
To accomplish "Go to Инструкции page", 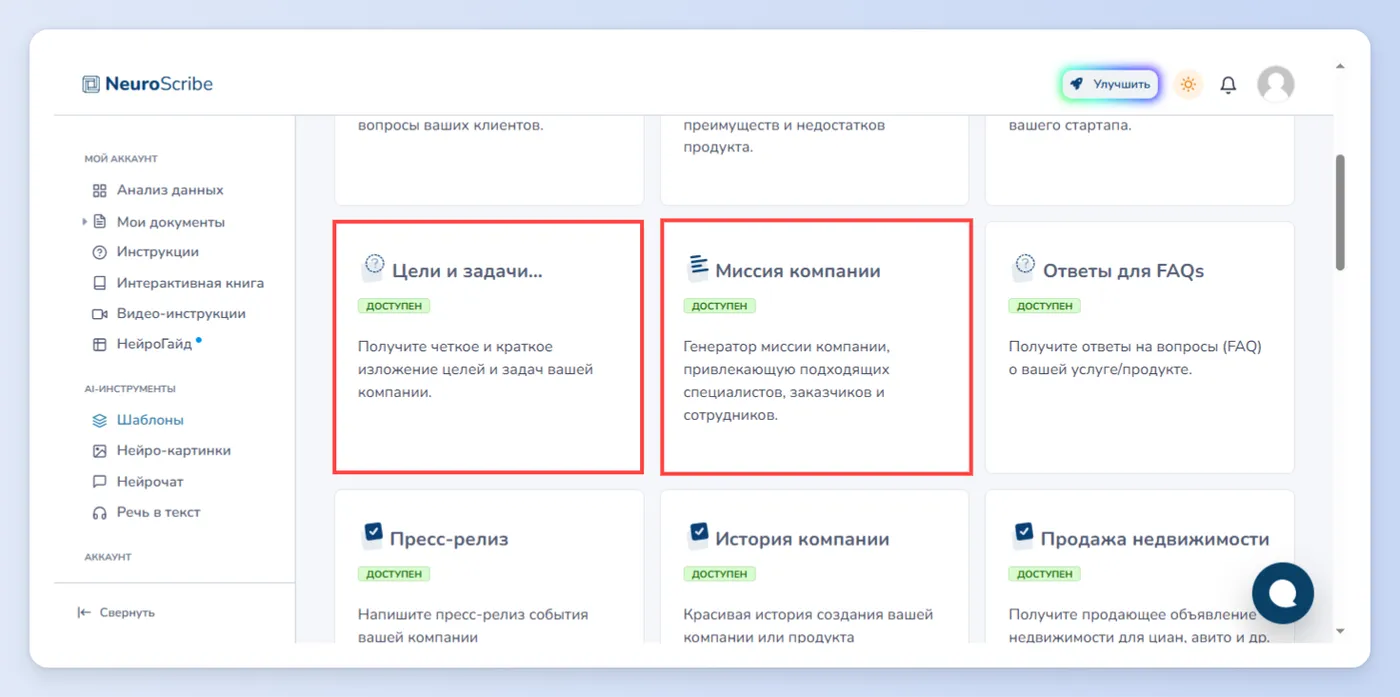I will (x=158, y=252).
